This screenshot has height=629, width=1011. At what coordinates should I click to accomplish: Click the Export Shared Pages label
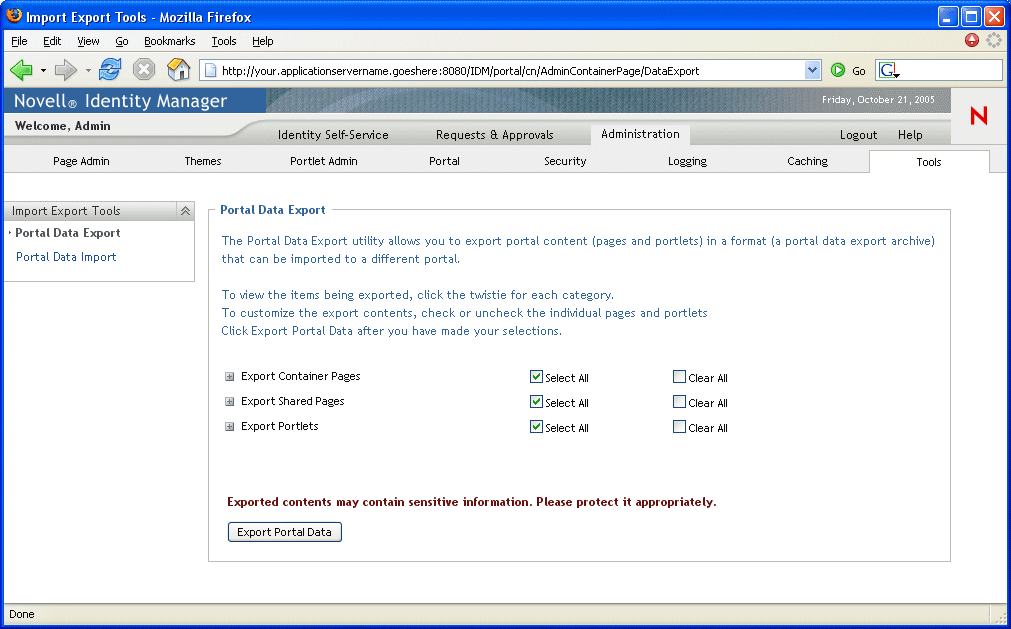[x=293, y=401]
